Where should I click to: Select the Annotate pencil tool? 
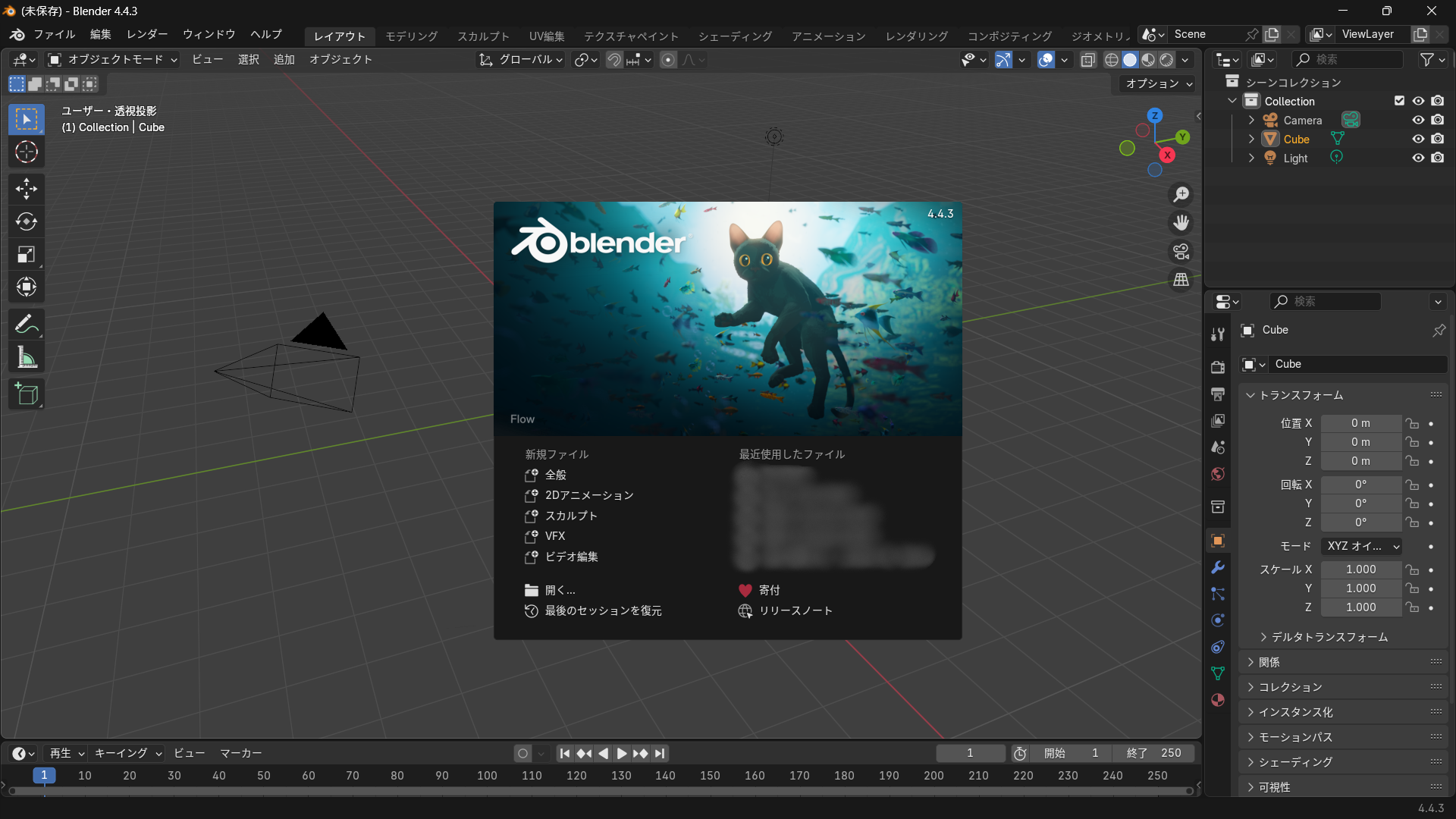[27, 325]
